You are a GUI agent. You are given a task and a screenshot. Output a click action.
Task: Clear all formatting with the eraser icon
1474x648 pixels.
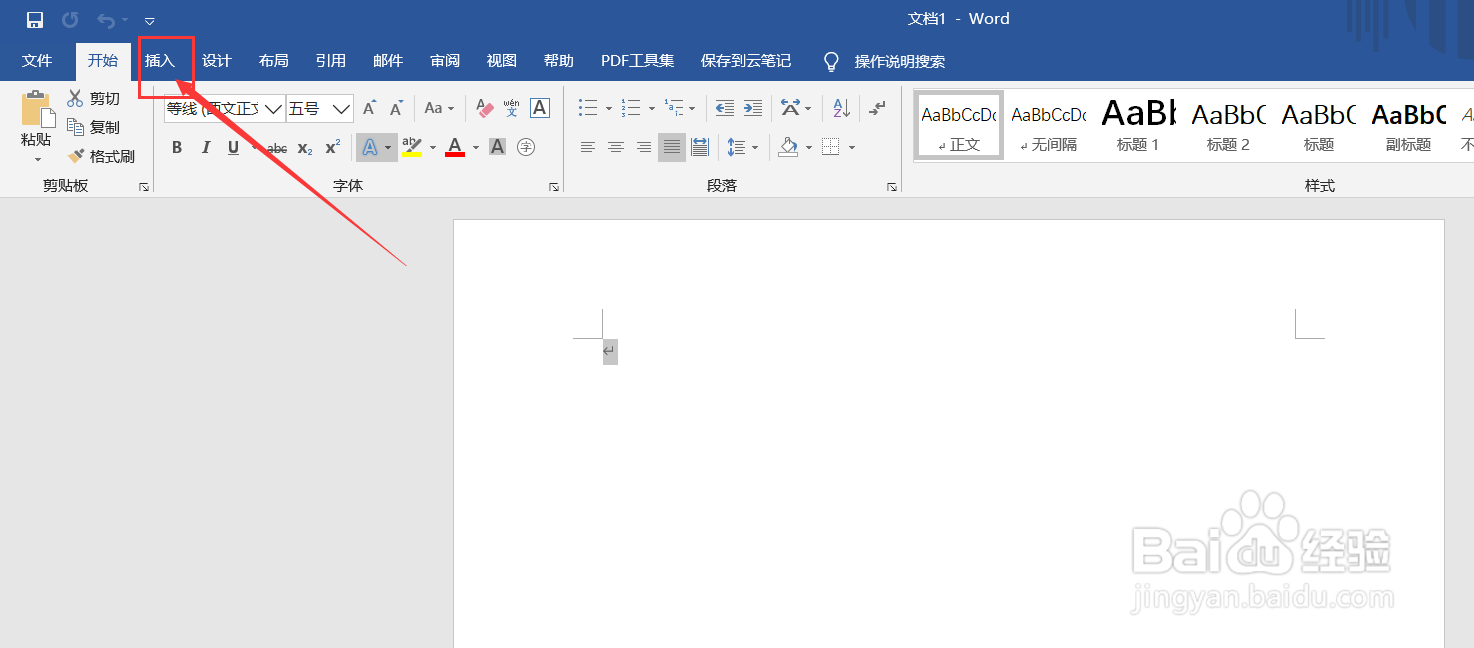(485, 108)
